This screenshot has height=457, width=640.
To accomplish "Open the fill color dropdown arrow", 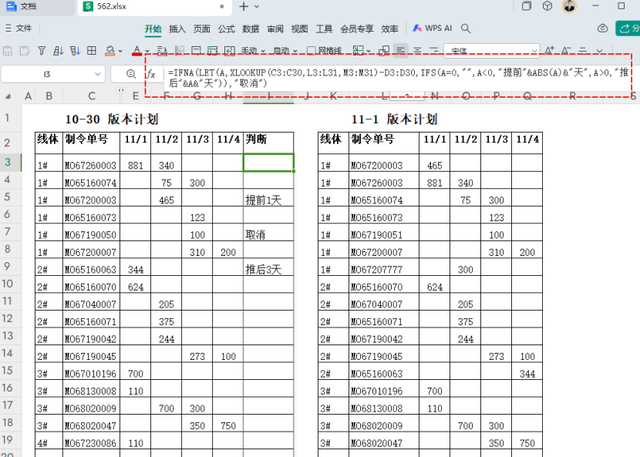I will click(x=120, y=51).
